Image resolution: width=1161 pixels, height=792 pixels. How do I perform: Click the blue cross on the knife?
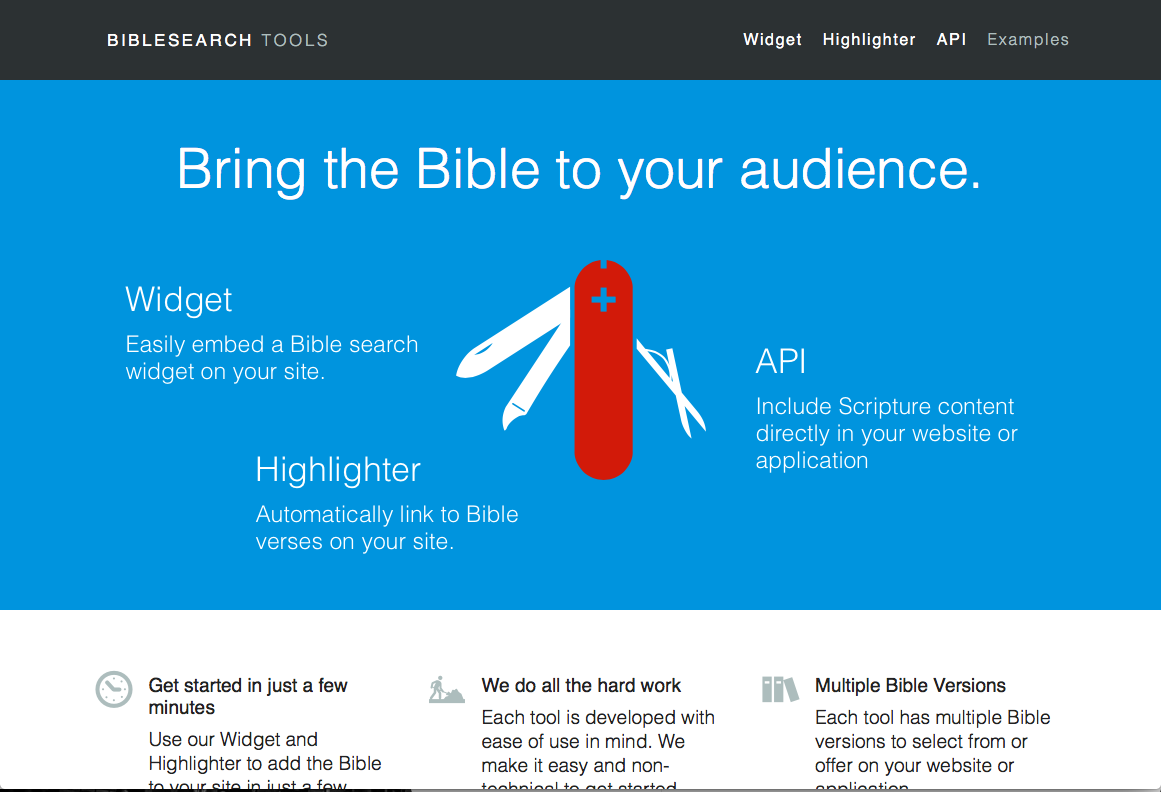[x=603, y=299]
